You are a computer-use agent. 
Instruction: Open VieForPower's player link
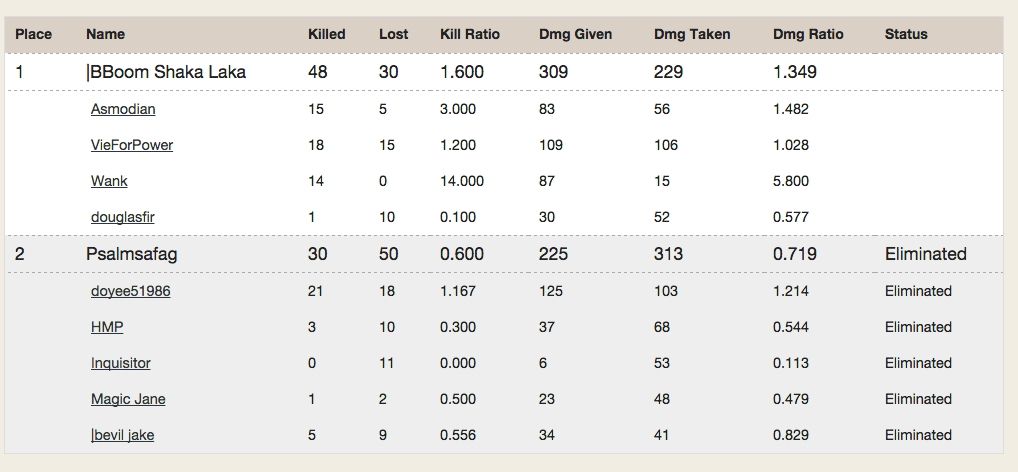(x=132, y=145)
